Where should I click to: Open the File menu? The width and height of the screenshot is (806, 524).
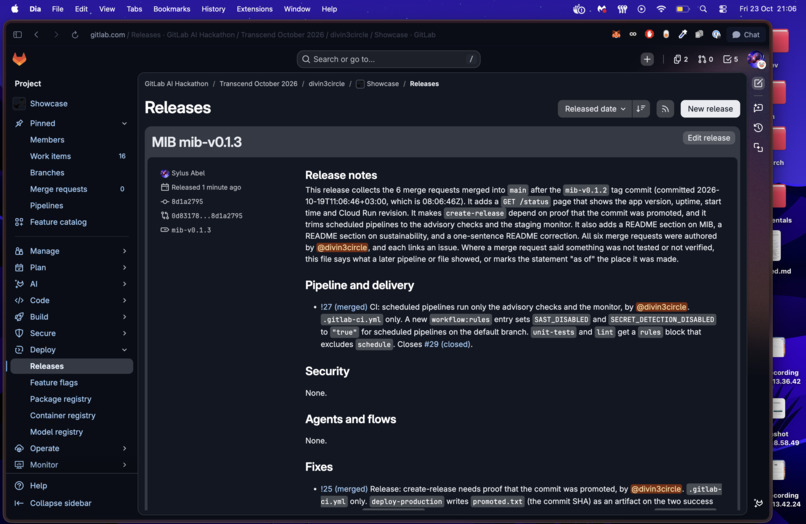[58, 9]
